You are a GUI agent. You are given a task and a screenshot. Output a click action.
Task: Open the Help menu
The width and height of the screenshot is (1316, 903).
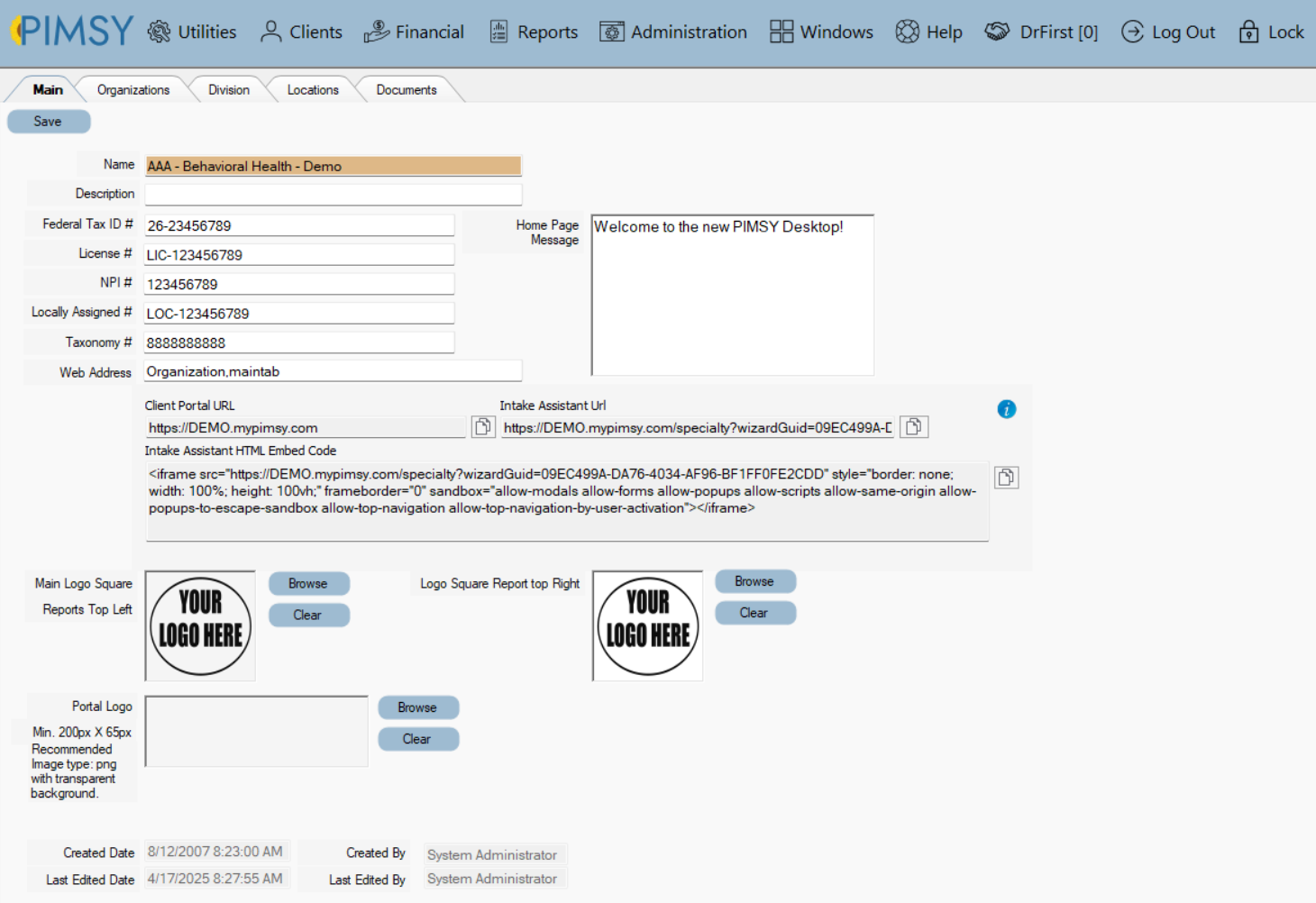928,32
